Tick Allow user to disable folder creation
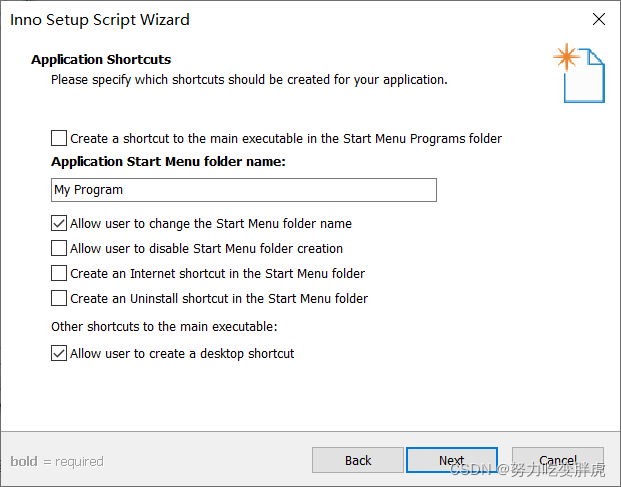This screenshot has width=621, height=487. click(x=59, y=248)
